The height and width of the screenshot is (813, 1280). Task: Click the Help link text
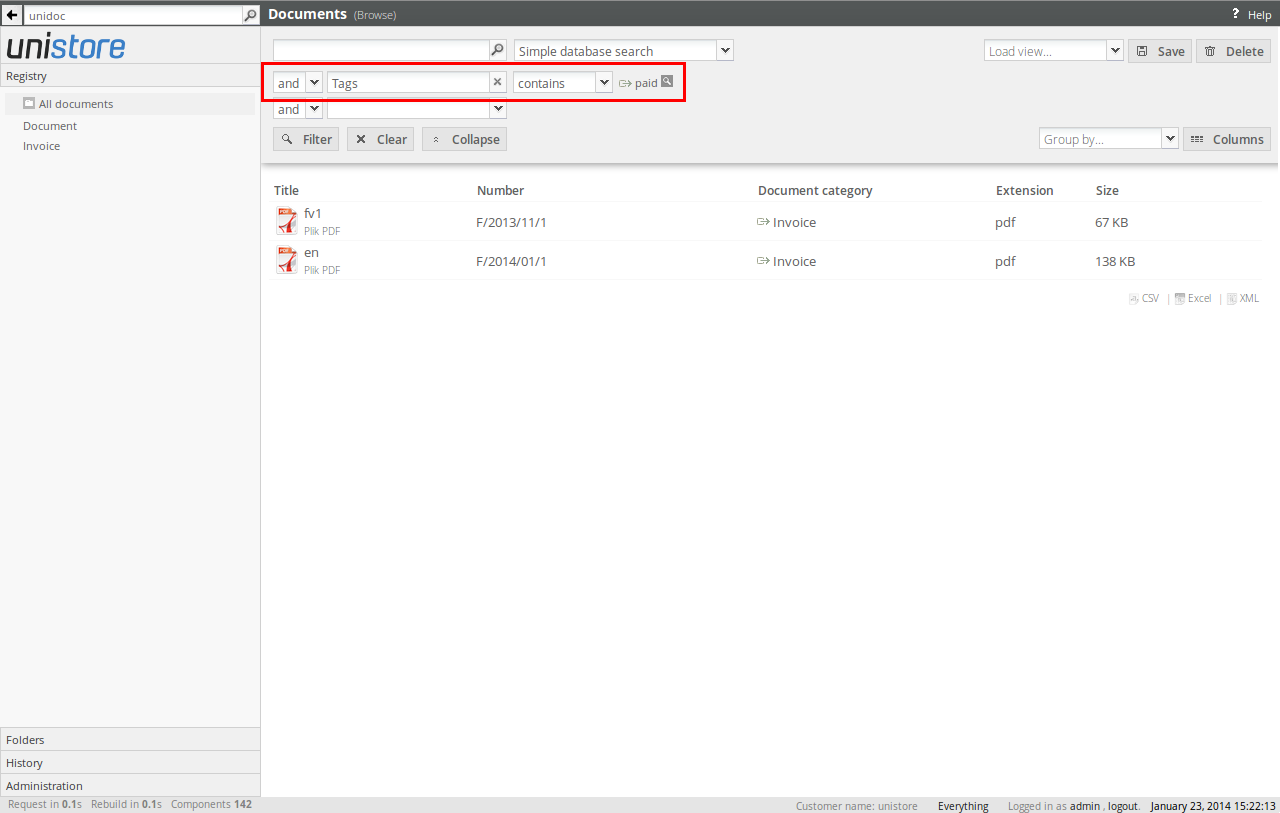tap(1259, 15)
